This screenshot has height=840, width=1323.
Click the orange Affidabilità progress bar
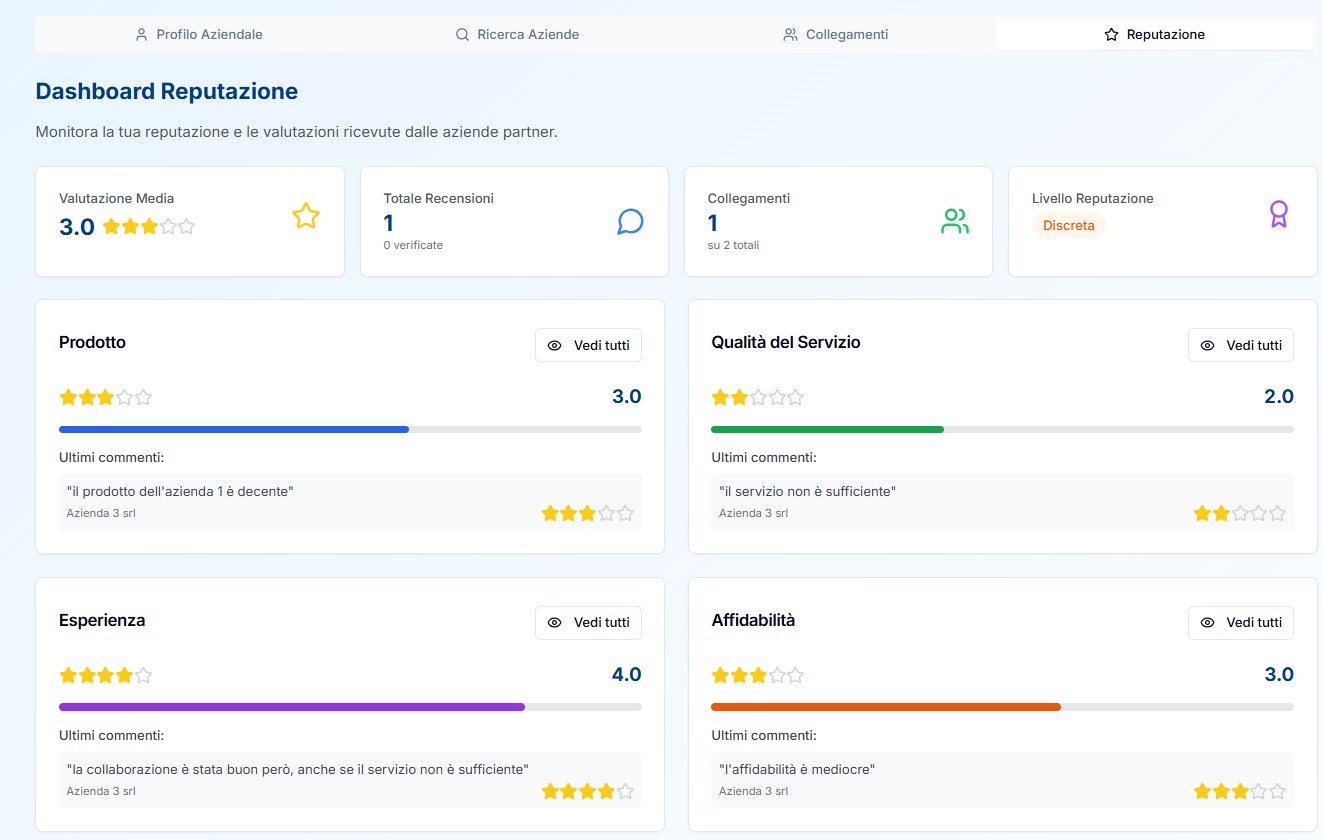point(885,707)
